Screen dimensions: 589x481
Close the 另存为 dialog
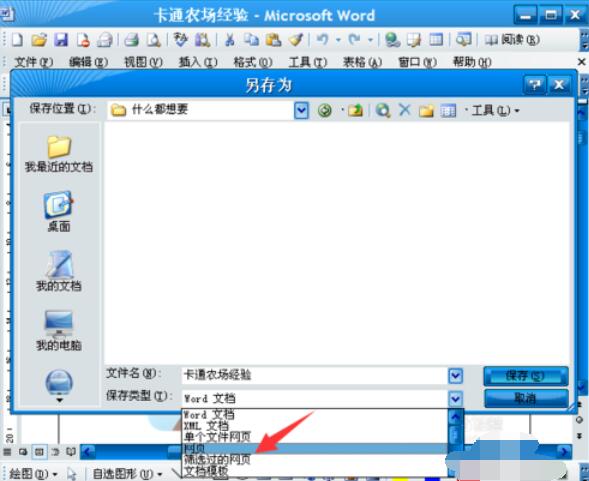point(559,85)
